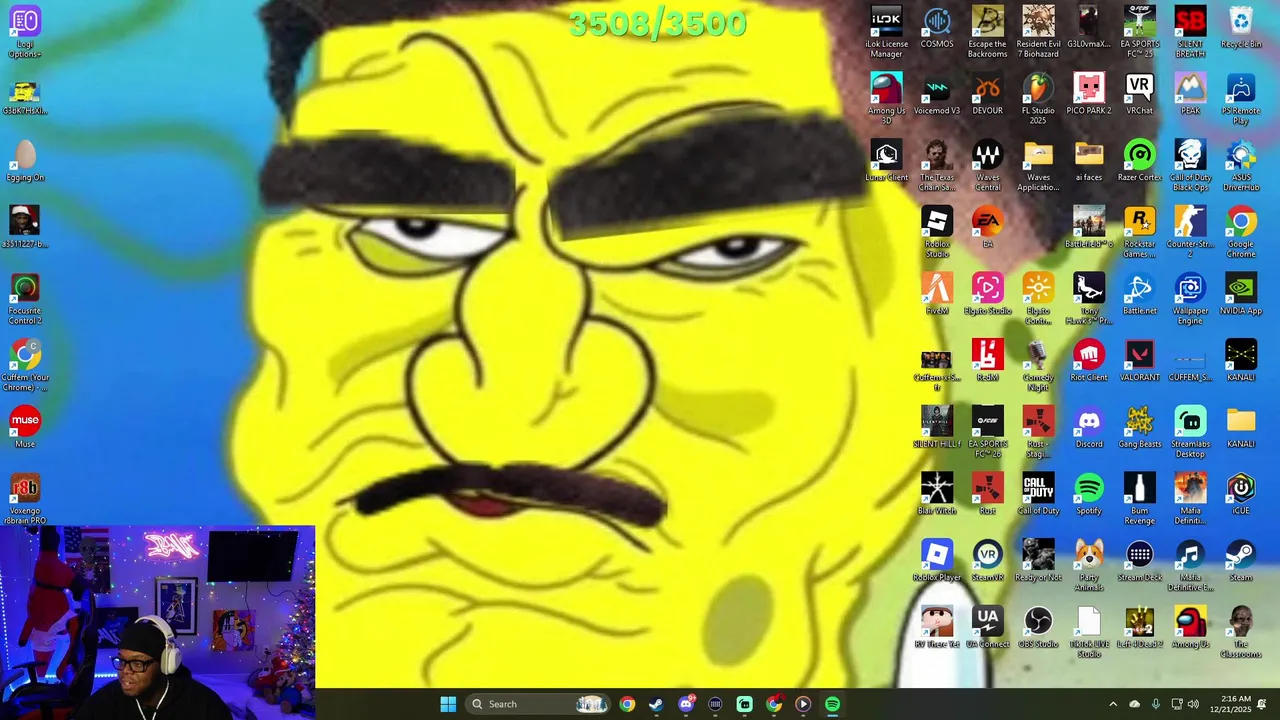
Task: Launch iCUE desktop shortcut
Action: (x=1241, y=494)
